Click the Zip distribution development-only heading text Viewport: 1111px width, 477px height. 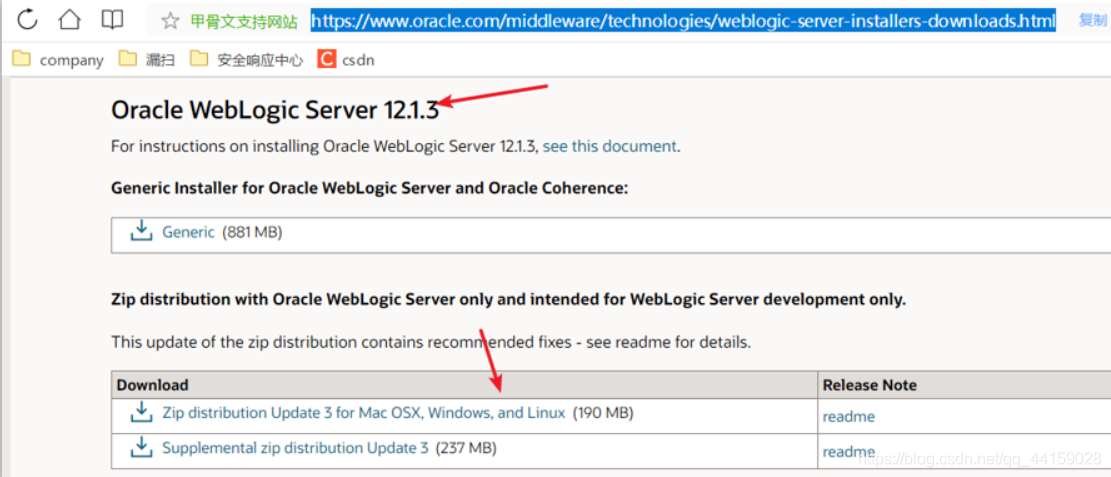508,300
